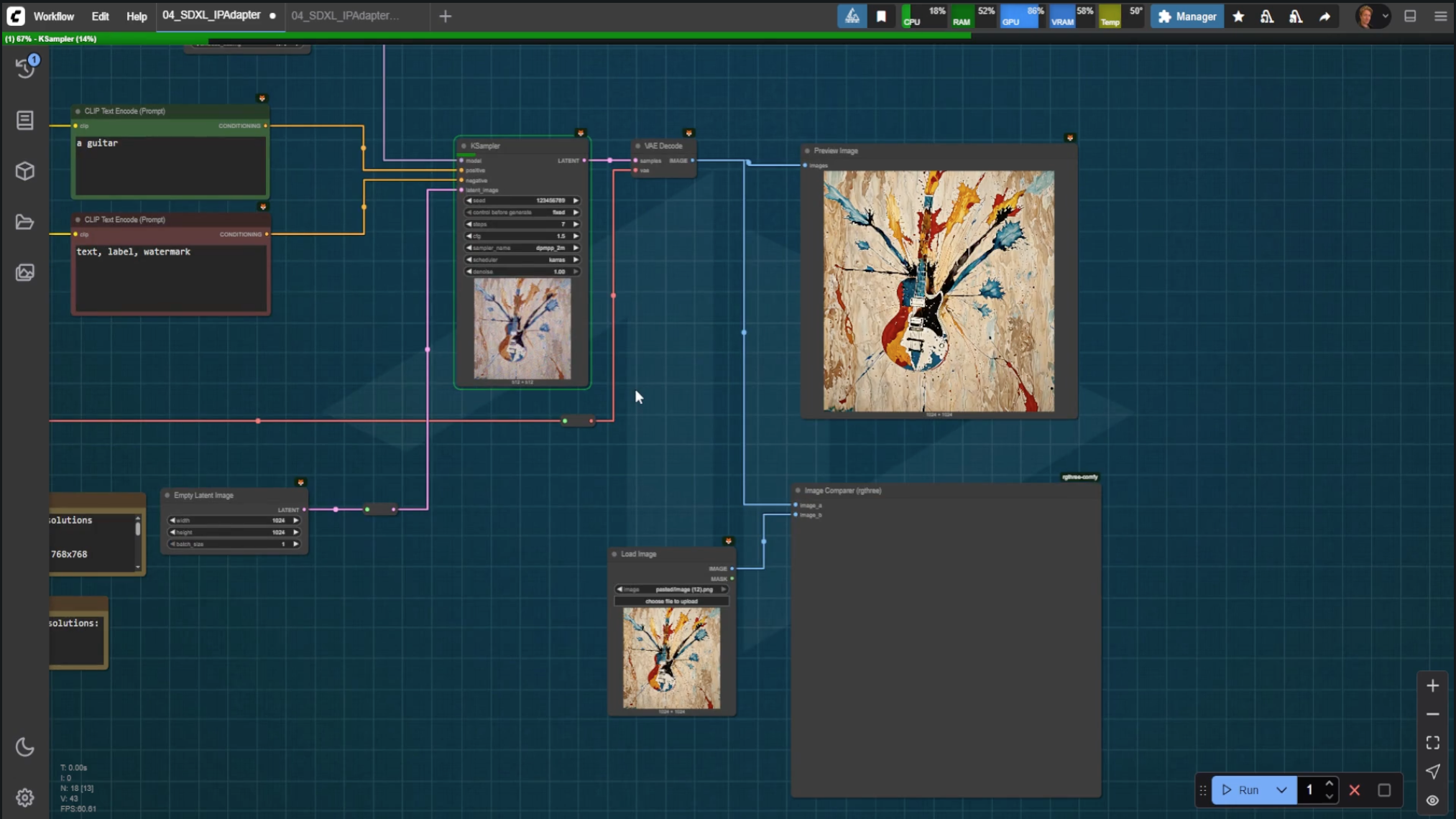Screen dimensions: 1456x819
Task: Switch to the second 04_SDXL_IPAdapter tab
Action: tap(345, 16)
